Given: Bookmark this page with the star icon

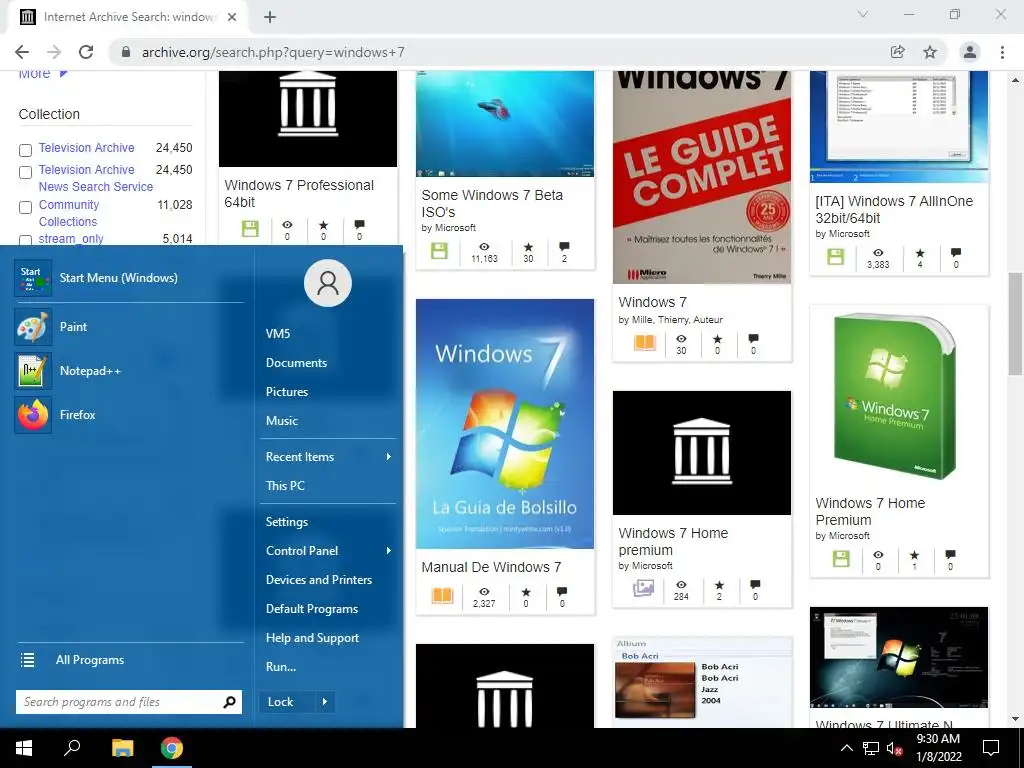Looking at the screenshot, I should (930, 52).
